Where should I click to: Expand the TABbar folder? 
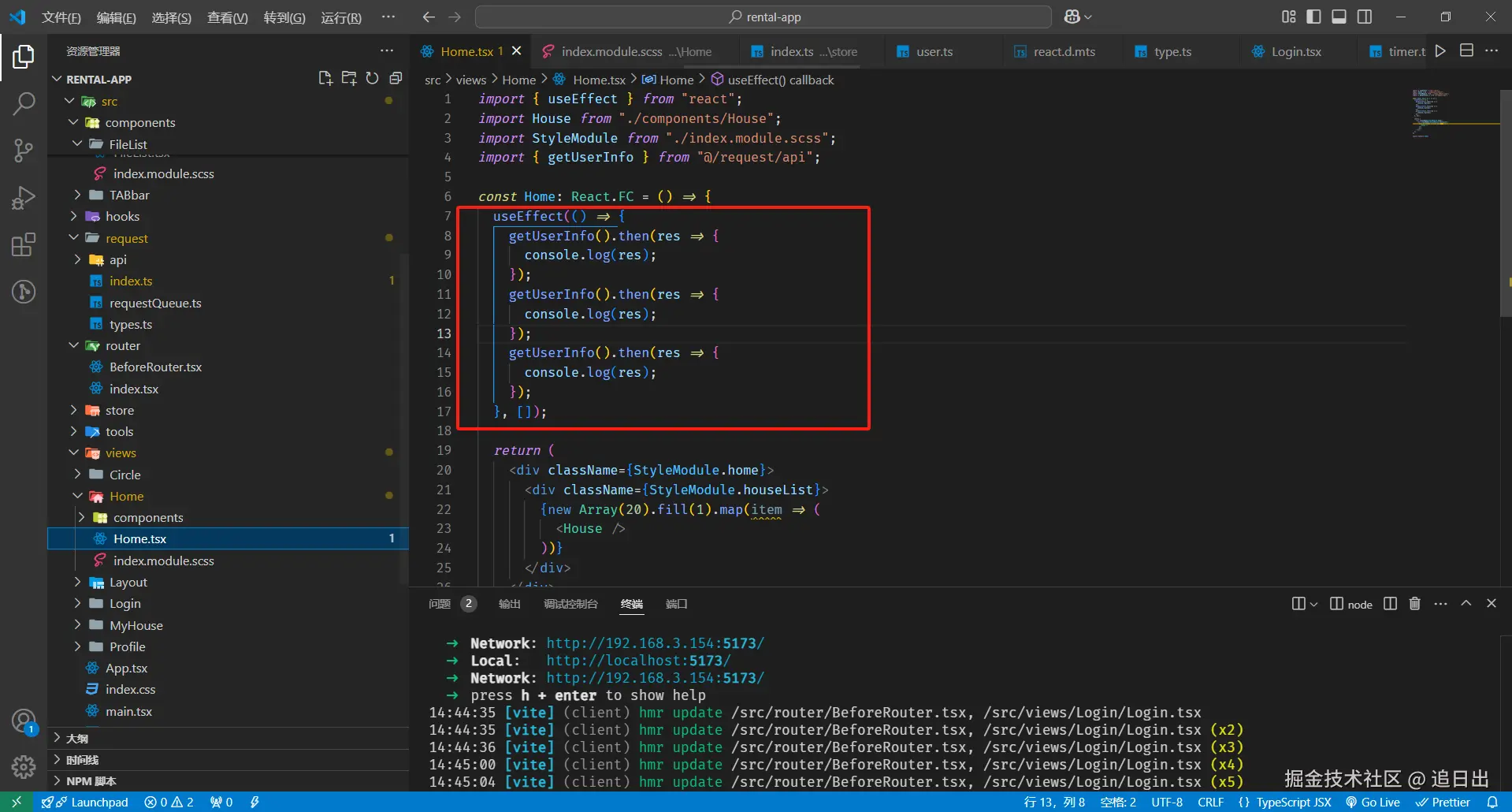(128, 195)
